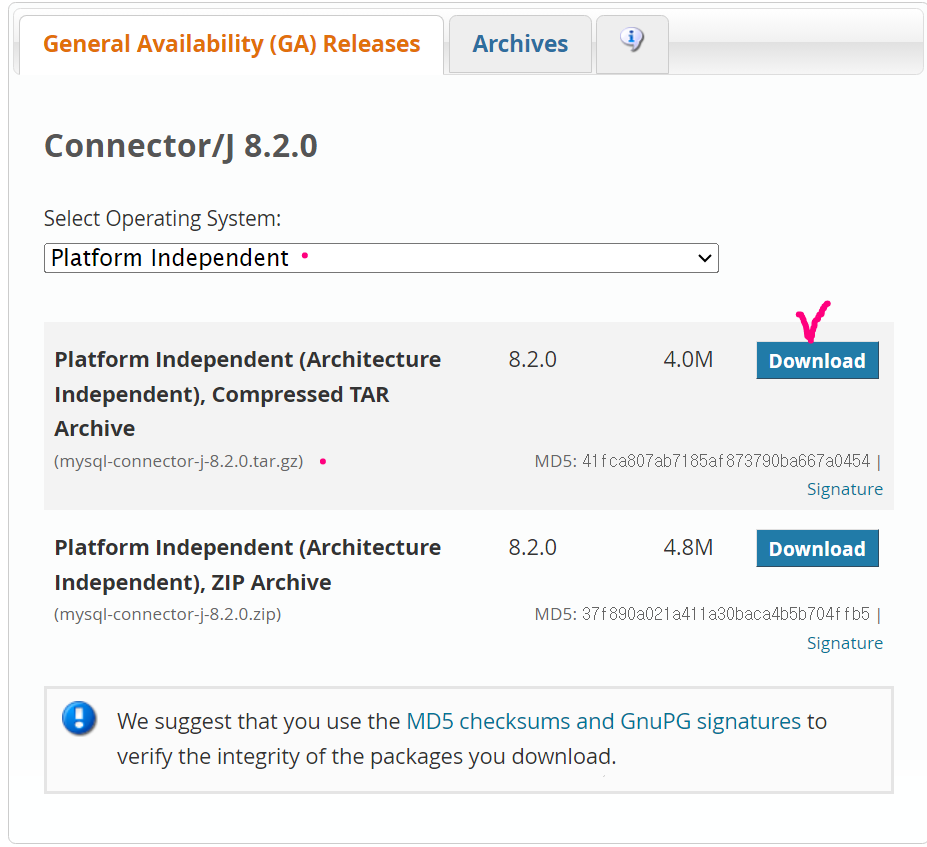
Task: Switch to the Archives tab
Action: pyautogui.click(x=520, y=44)
